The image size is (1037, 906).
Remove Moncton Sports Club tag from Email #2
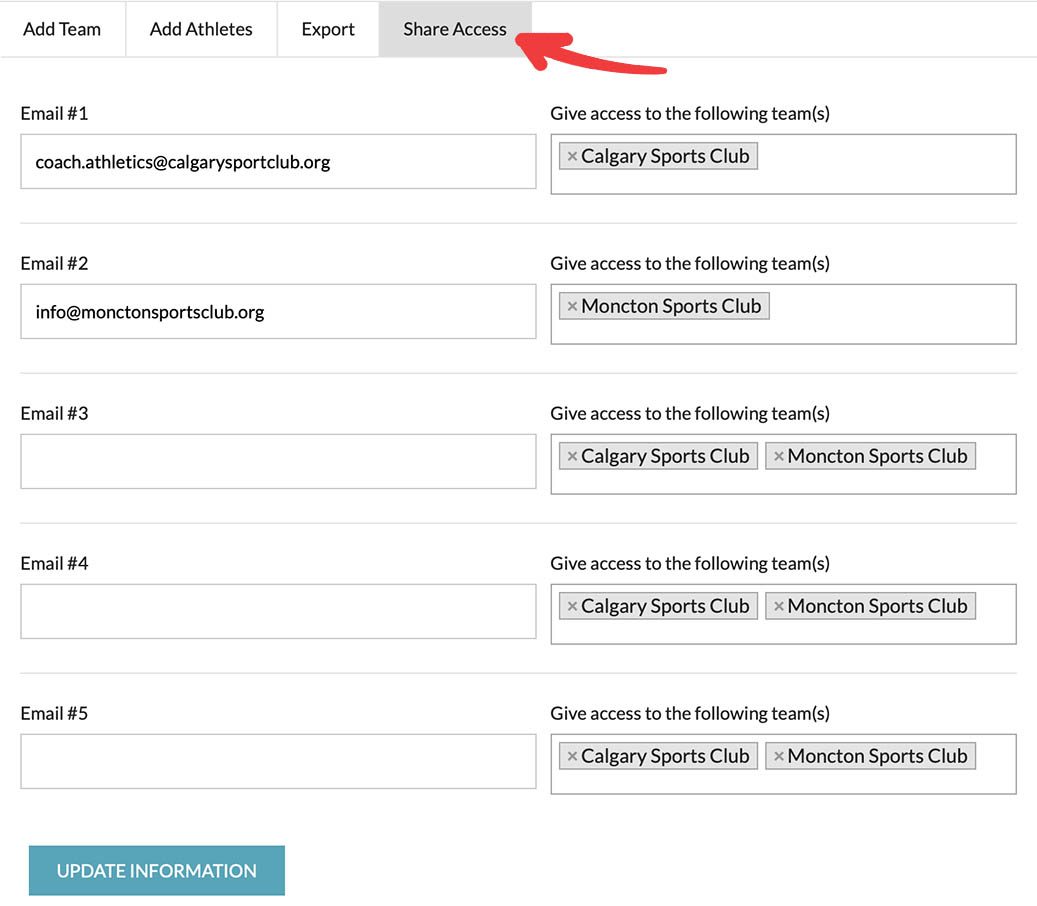click(x=572, y=307)
